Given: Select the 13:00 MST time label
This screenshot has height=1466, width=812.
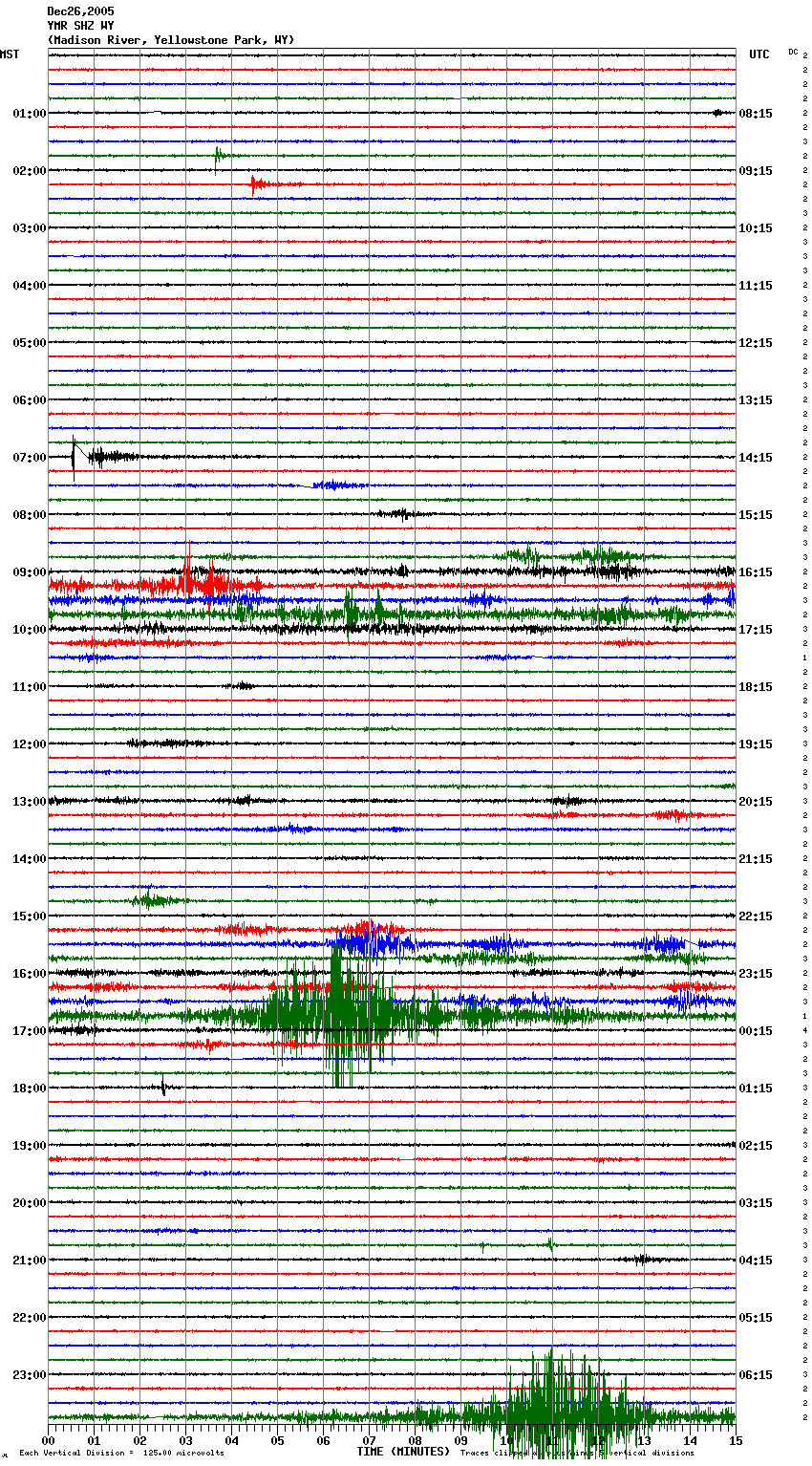Looking at the screenshot, I should [x=30, y=802].
